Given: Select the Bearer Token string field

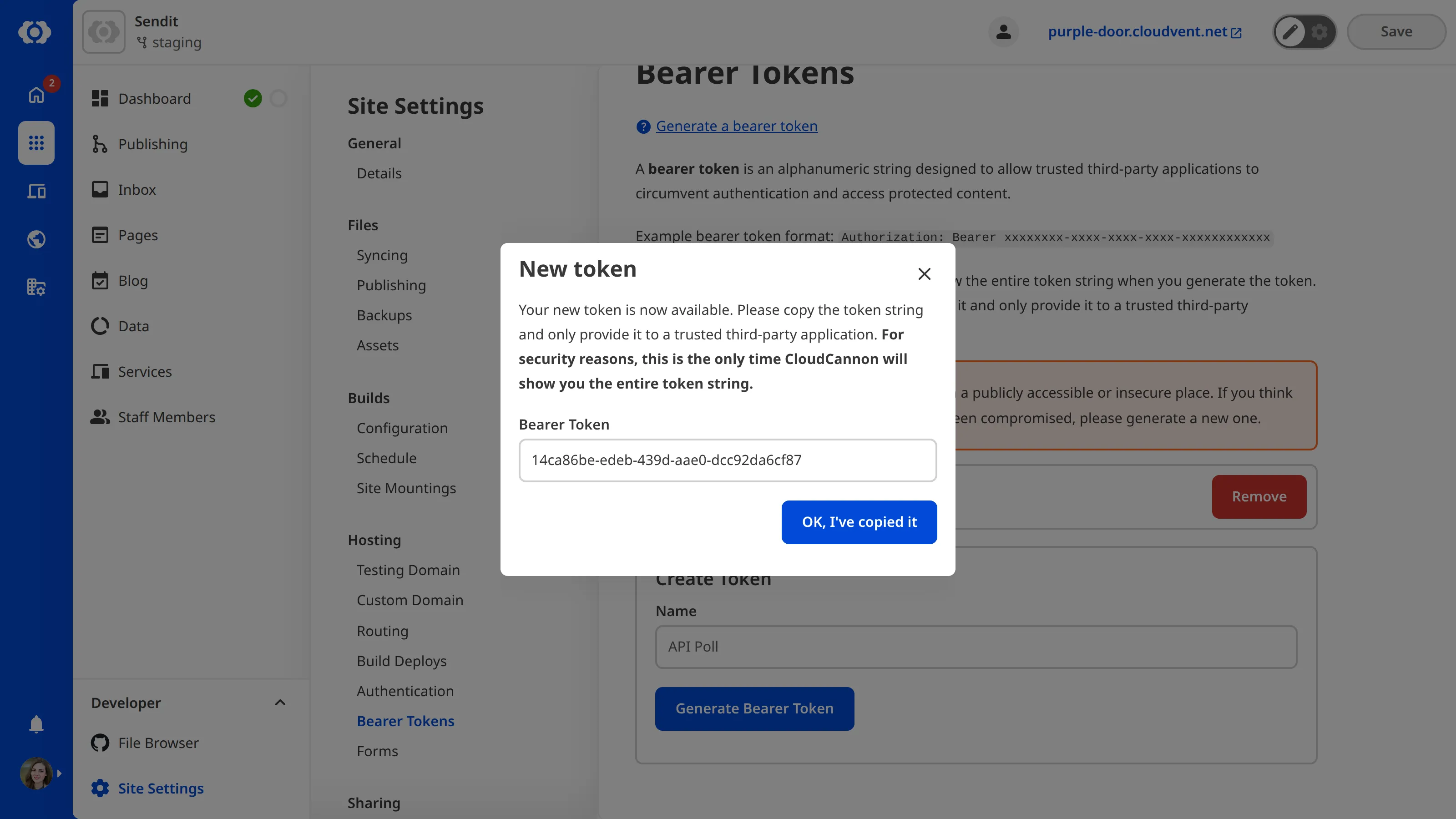Looking at the screenshot, I should click(727, 460).
